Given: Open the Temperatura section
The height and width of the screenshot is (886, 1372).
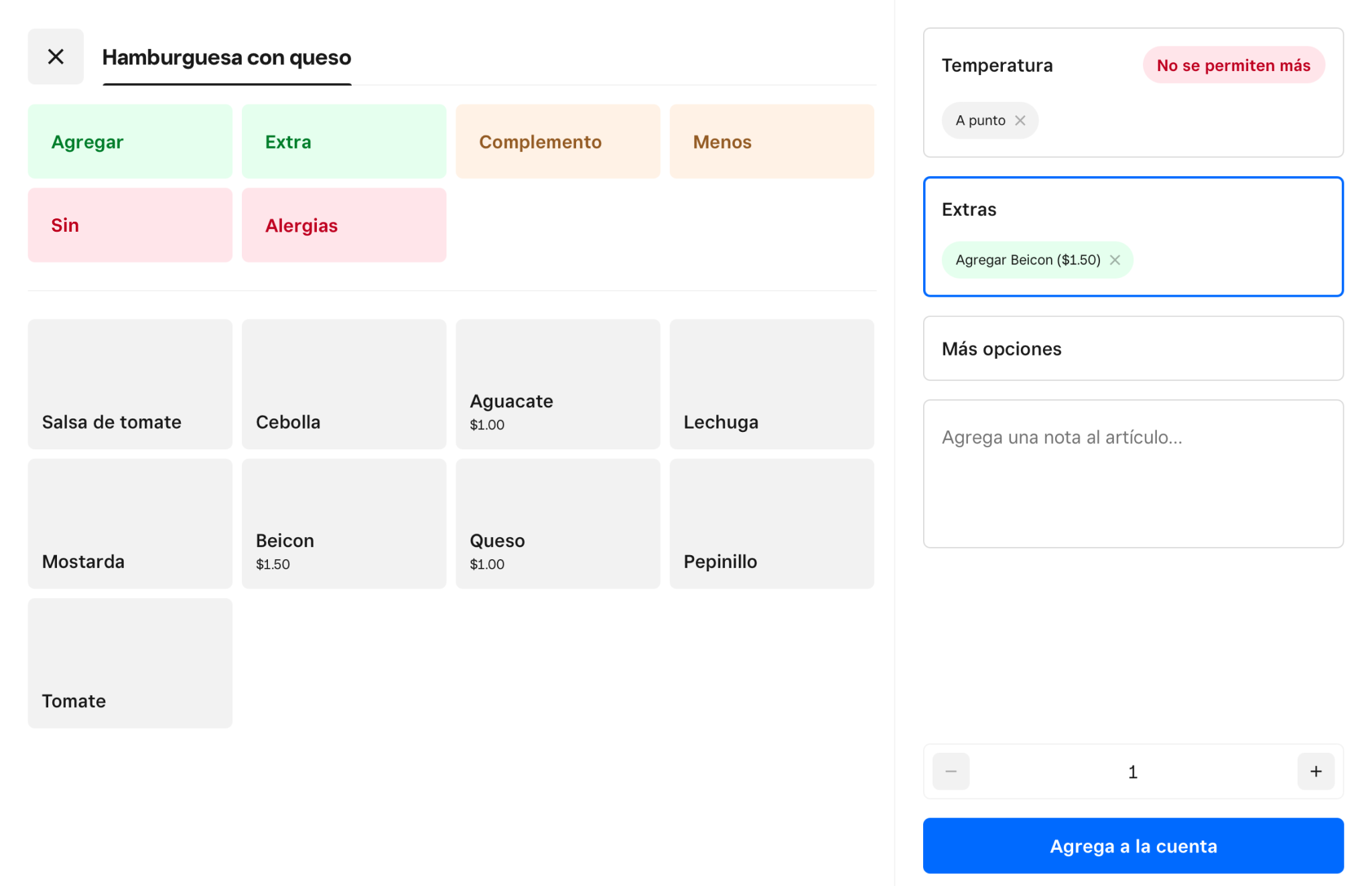Looking at the screenshot, I should [x=997, y=66].
